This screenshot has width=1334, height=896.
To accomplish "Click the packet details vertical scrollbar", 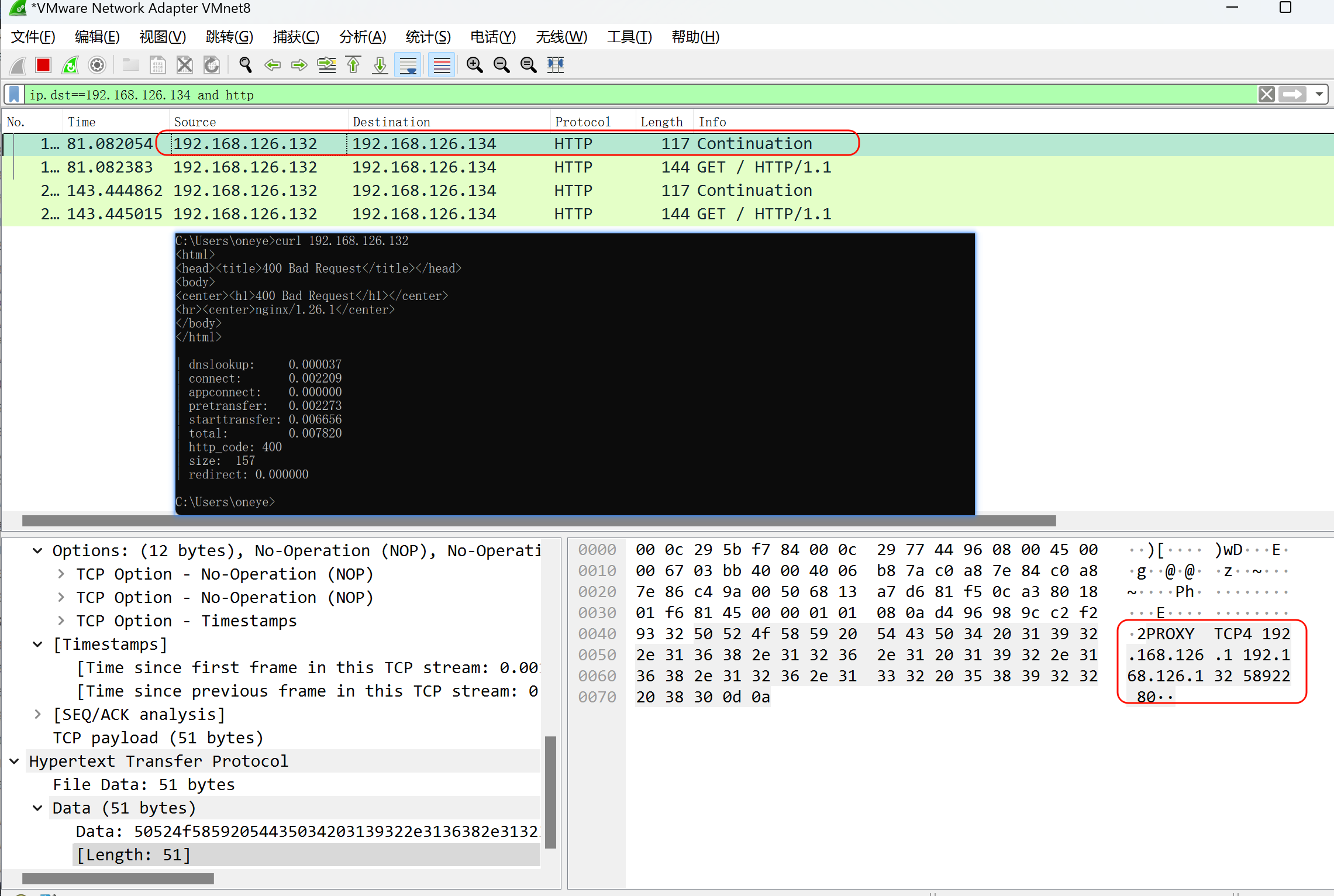I will pyautogui.click(x=550, y=792).
